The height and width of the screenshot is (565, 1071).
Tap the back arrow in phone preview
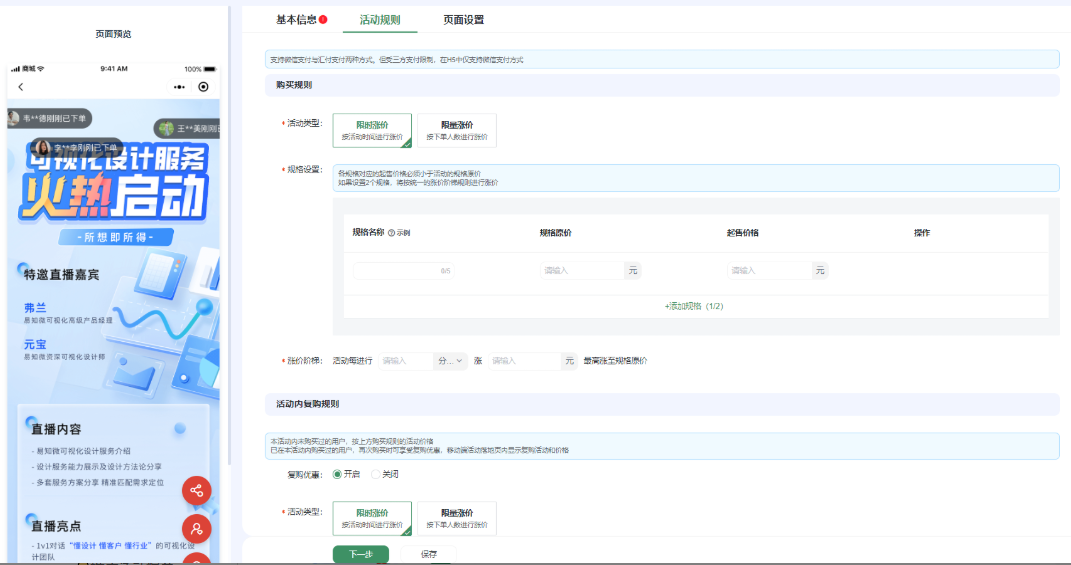20,87
